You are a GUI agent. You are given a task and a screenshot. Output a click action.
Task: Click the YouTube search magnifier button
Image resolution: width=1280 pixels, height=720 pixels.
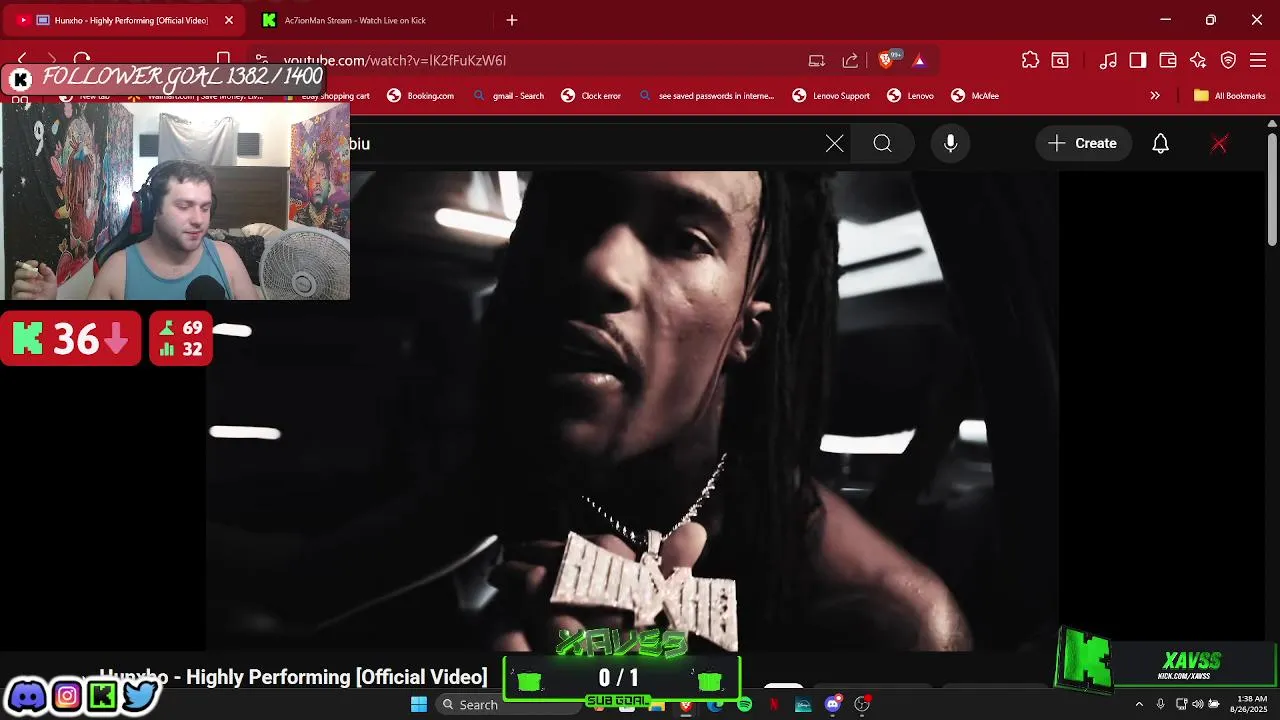pyautogui.click(x=882, y=144)
